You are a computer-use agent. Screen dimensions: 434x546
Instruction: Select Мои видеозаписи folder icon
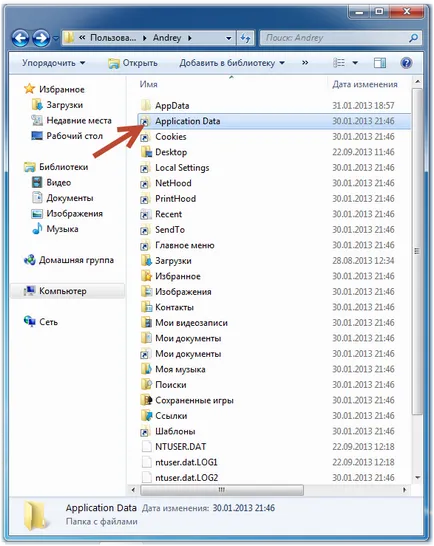(x=146, y=322)
